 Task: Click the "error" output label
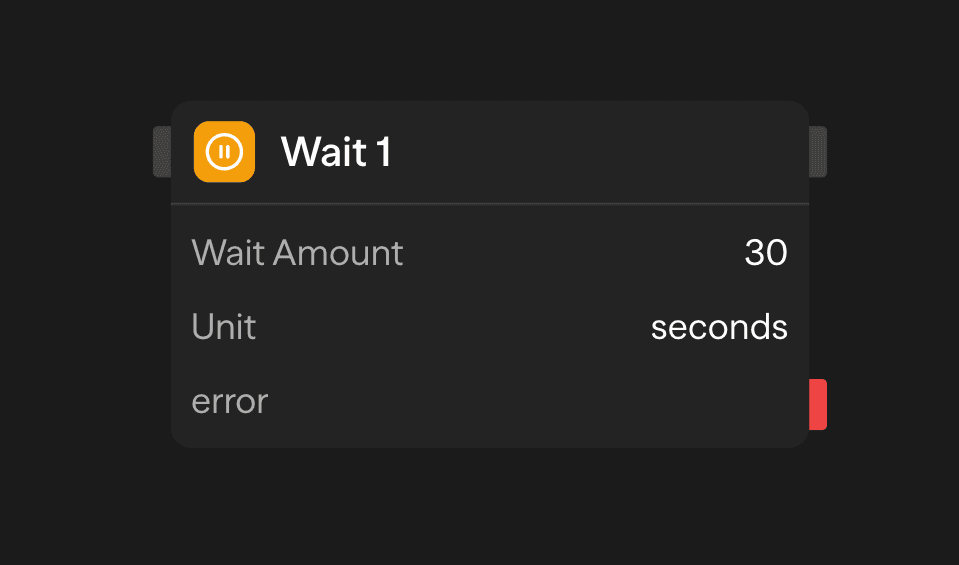tap(230, 402)
